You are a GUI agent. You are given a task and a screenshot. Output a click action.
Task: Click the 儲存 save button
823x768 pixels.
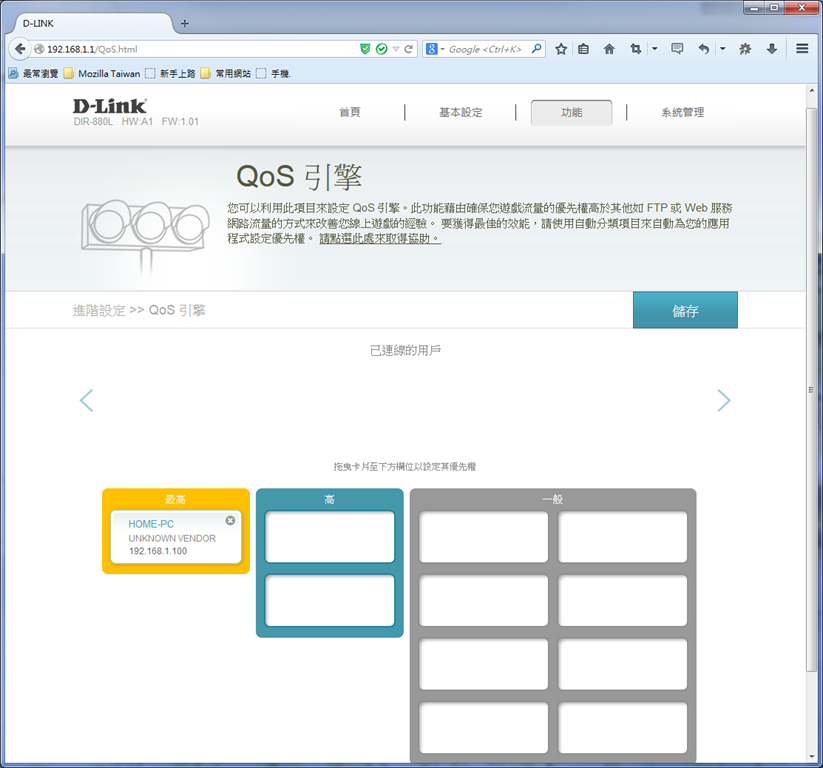pyautogui.click(x=685, y=310)
